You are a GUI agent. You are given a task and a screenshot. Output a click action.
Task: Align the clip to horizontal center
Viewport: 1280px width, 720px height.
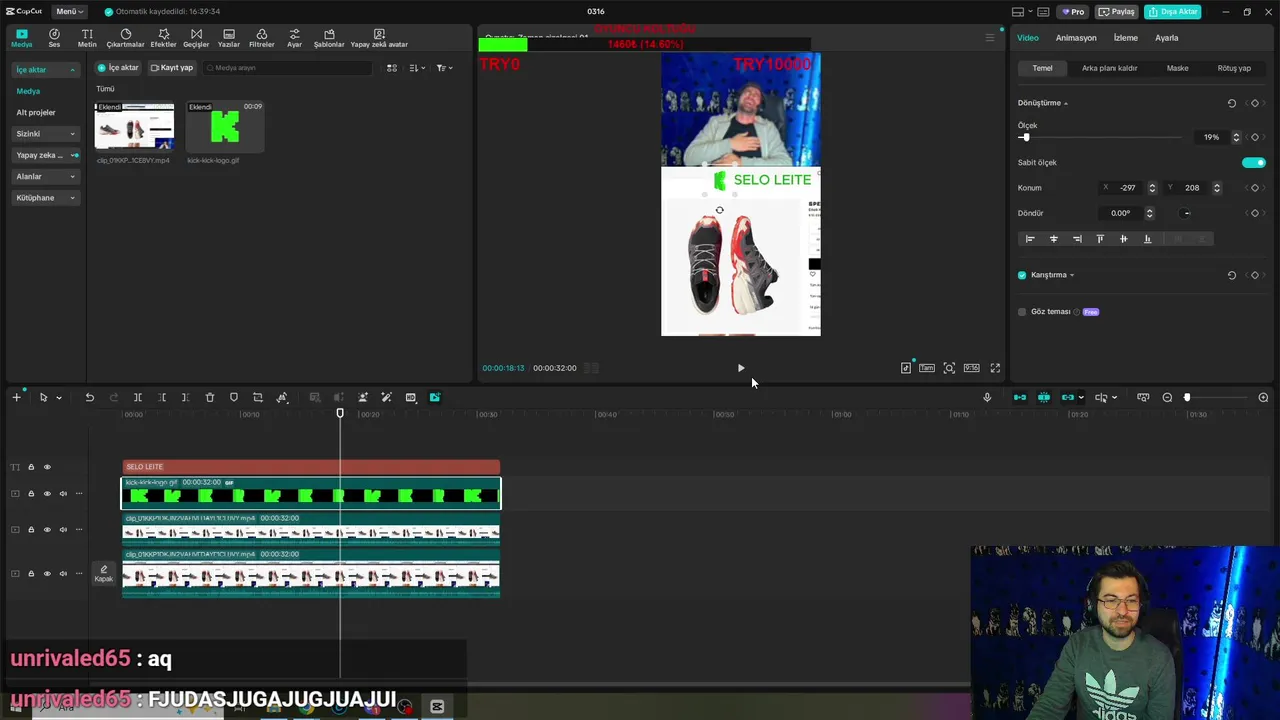tap(1053, 239)
